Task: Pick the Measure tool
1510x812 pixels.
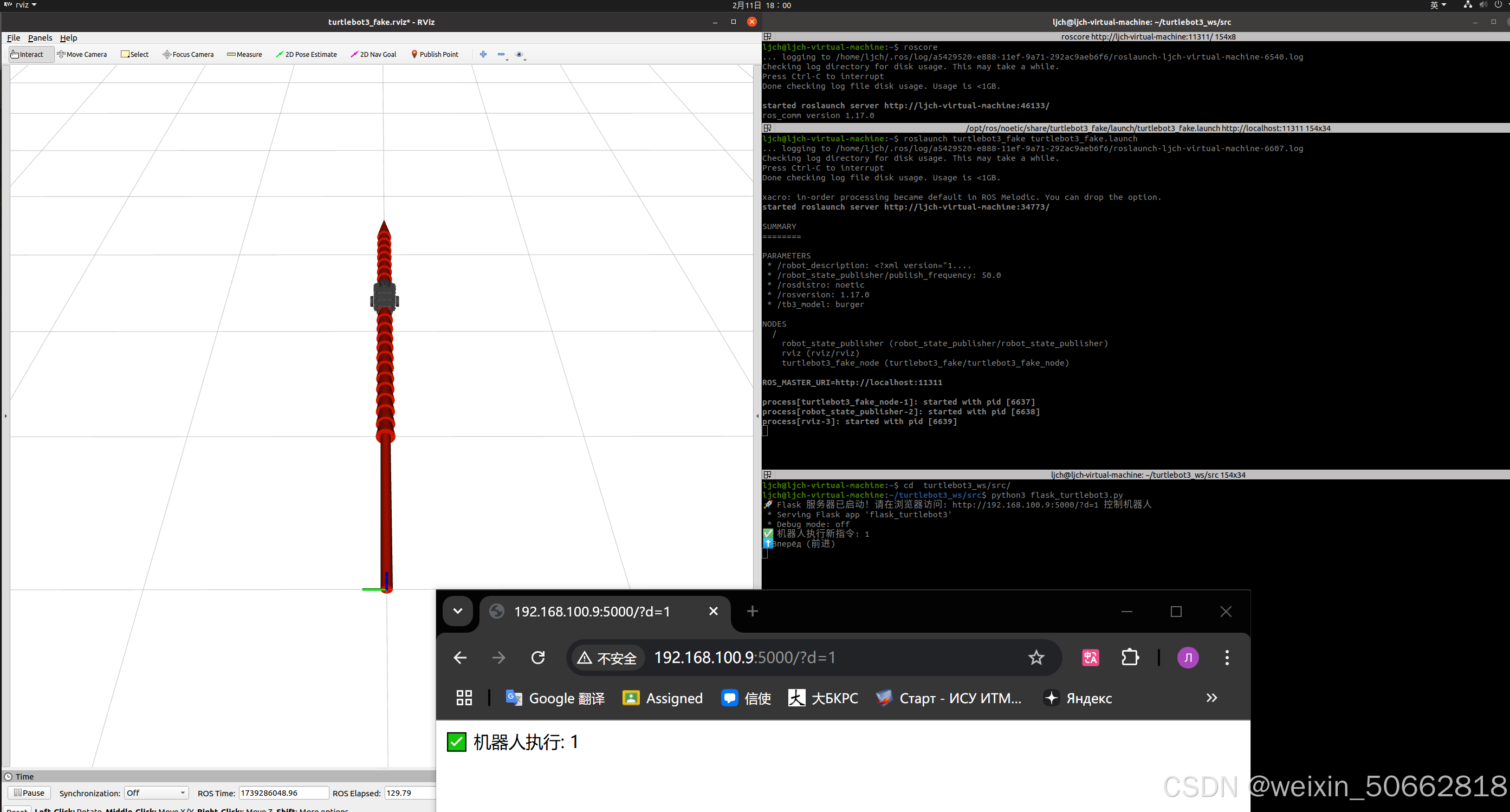Action: pyautogui.click(x=244, y=55)
